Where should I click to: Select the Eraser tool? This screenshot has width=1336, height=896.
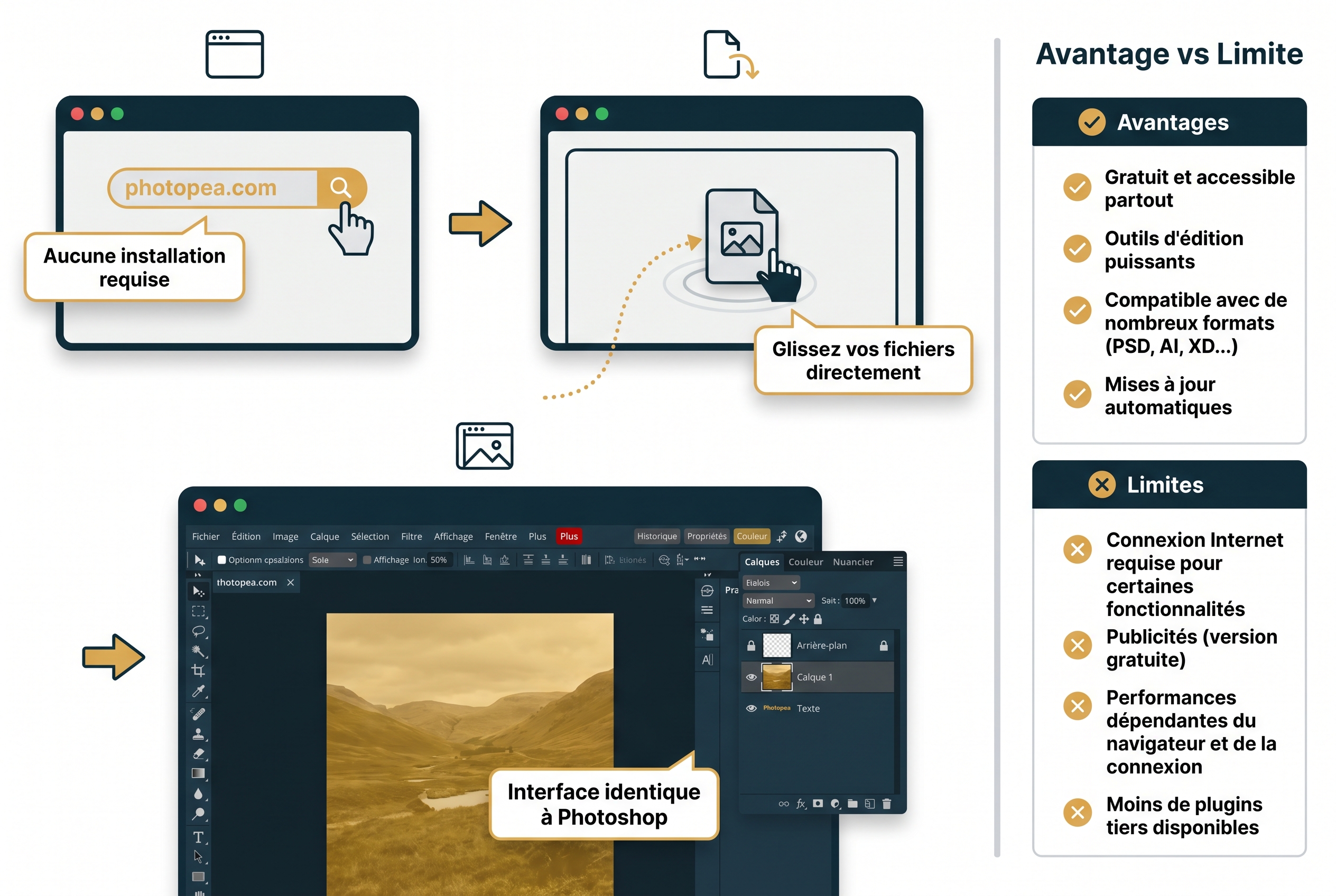coord(198,754)
